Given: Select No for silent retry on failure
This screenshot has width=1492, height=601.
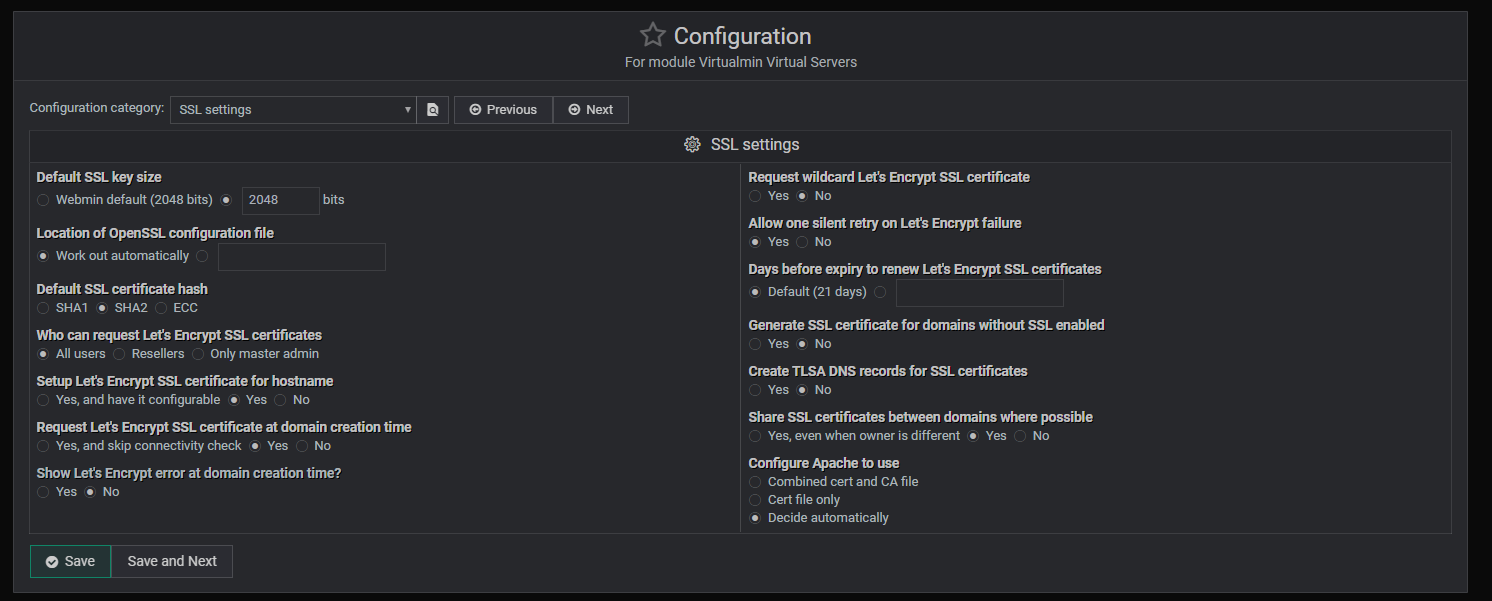Looking at the screenshot, I should point(803,242).
